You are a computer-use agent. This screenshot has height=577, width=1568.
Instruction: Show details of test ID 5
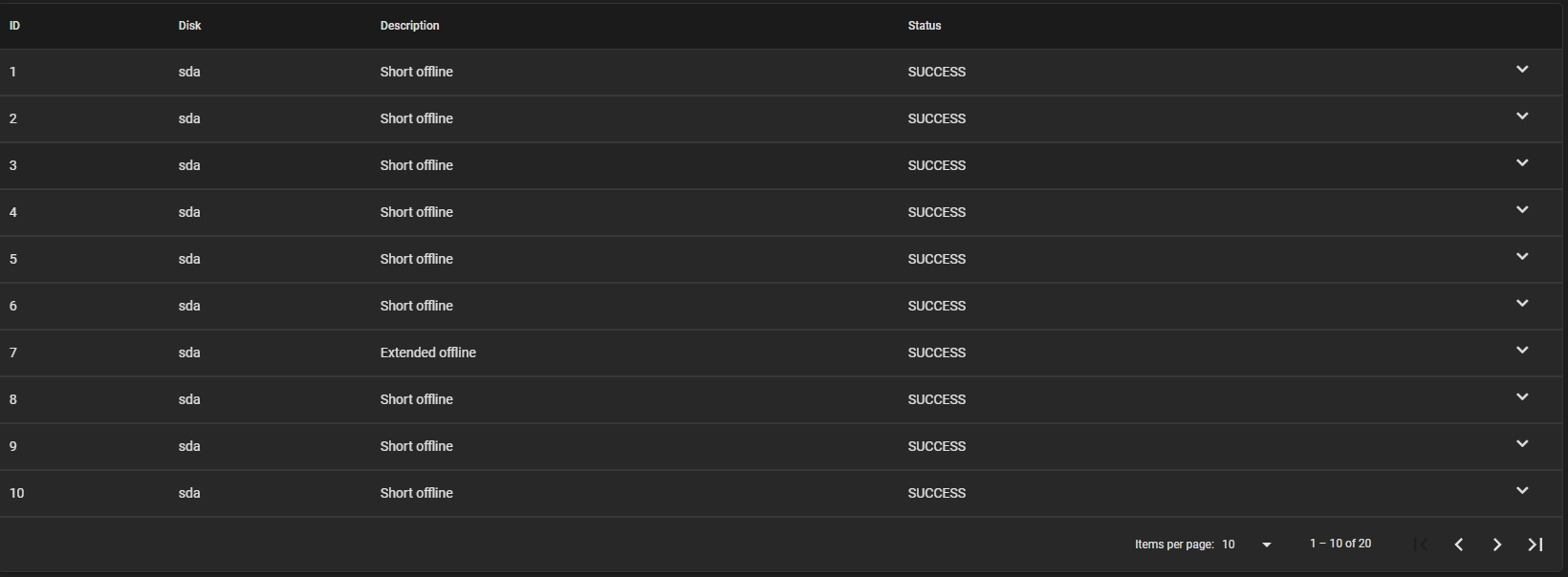click(x=1522, y=257)
